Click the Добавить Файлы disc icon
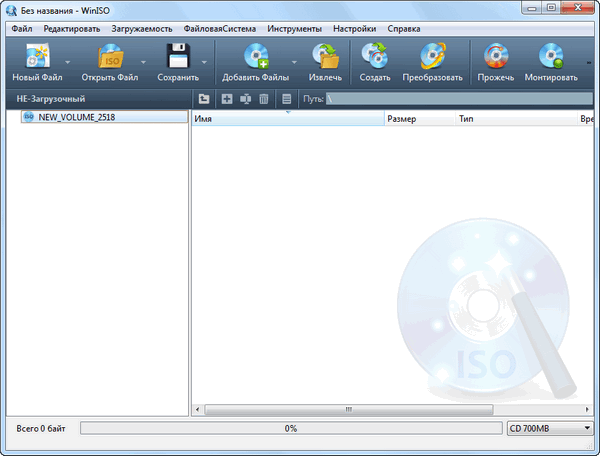 point(255,57)
